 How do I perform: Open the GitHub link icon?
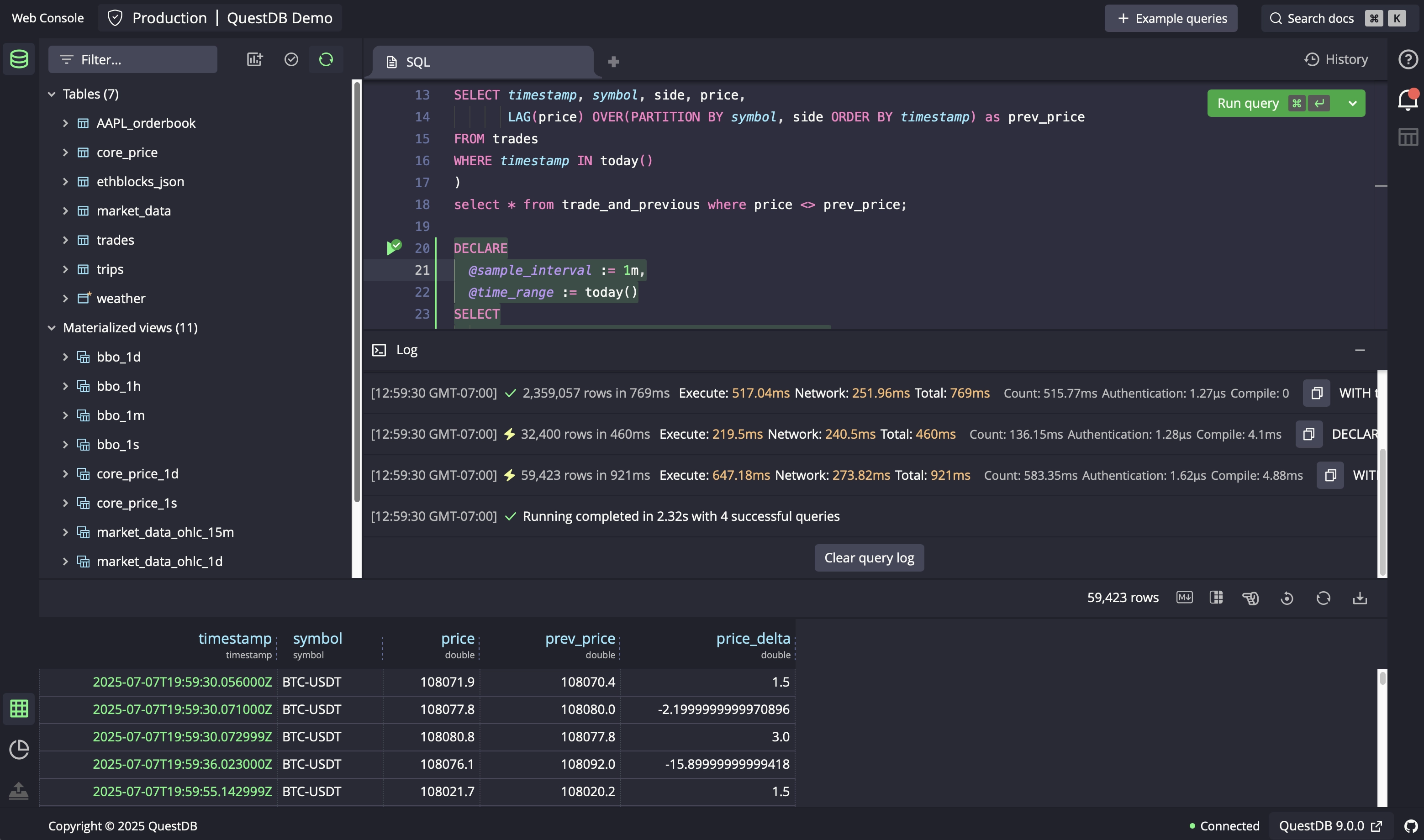1411,826
